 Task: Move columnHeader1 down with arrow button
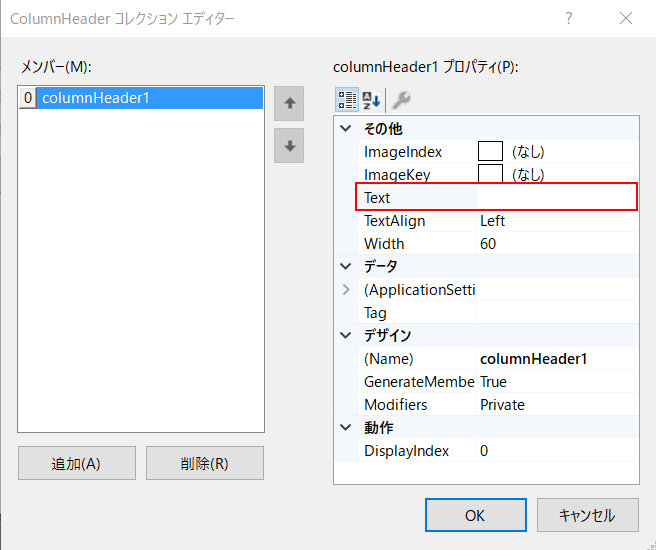289,146
